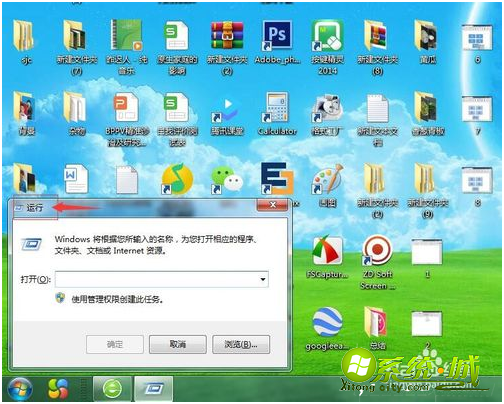Click the 取消 button in Run dialog

pyautogui.click(x=178, y=344)
